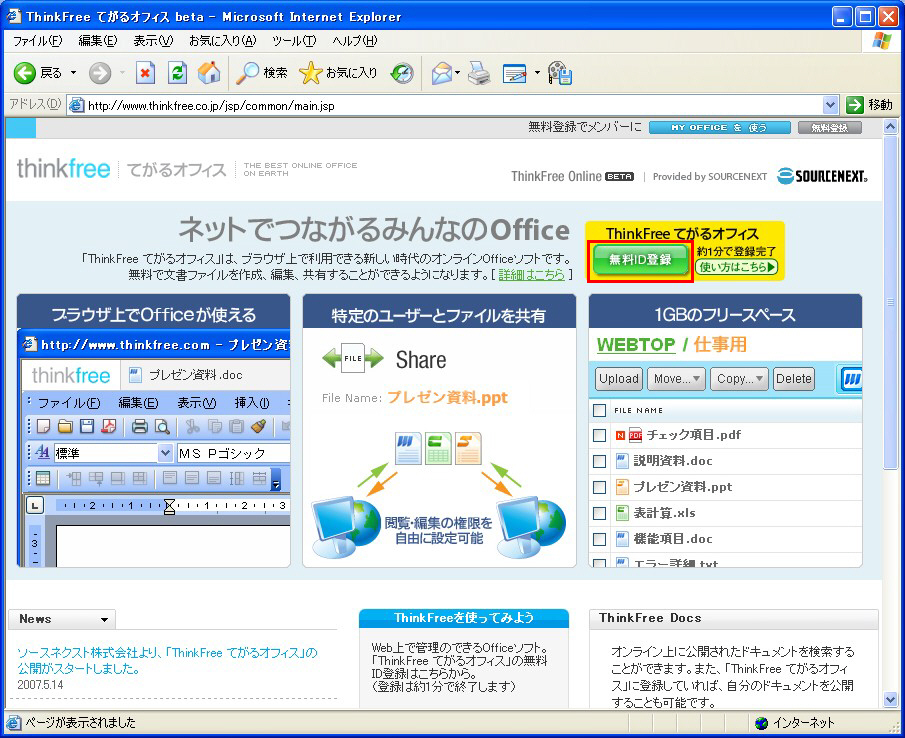
Task: Click the printer icon in embedded editor toolbar
Action: coord(140,426)
